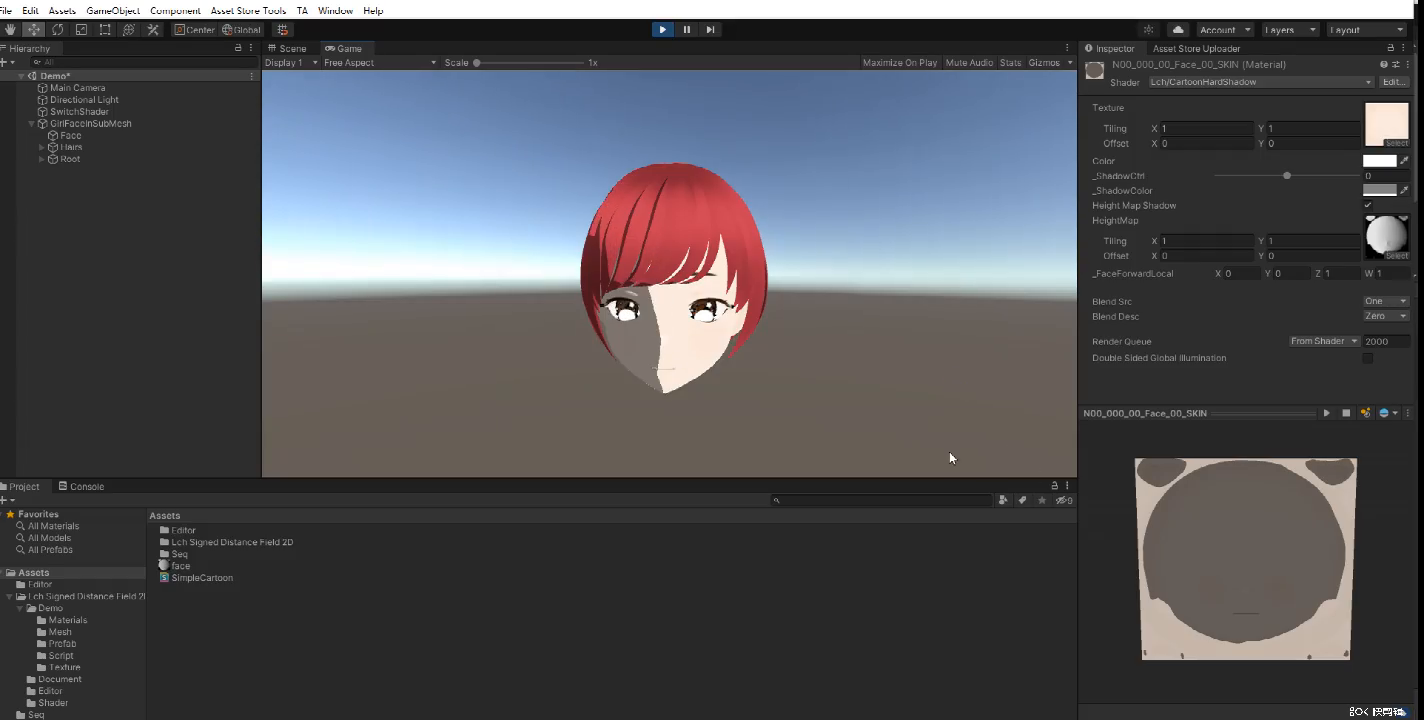This screenshot has height=720, width=1424.
Task: Pause the game
Action: pyautogui.click(x=686, y=30)
